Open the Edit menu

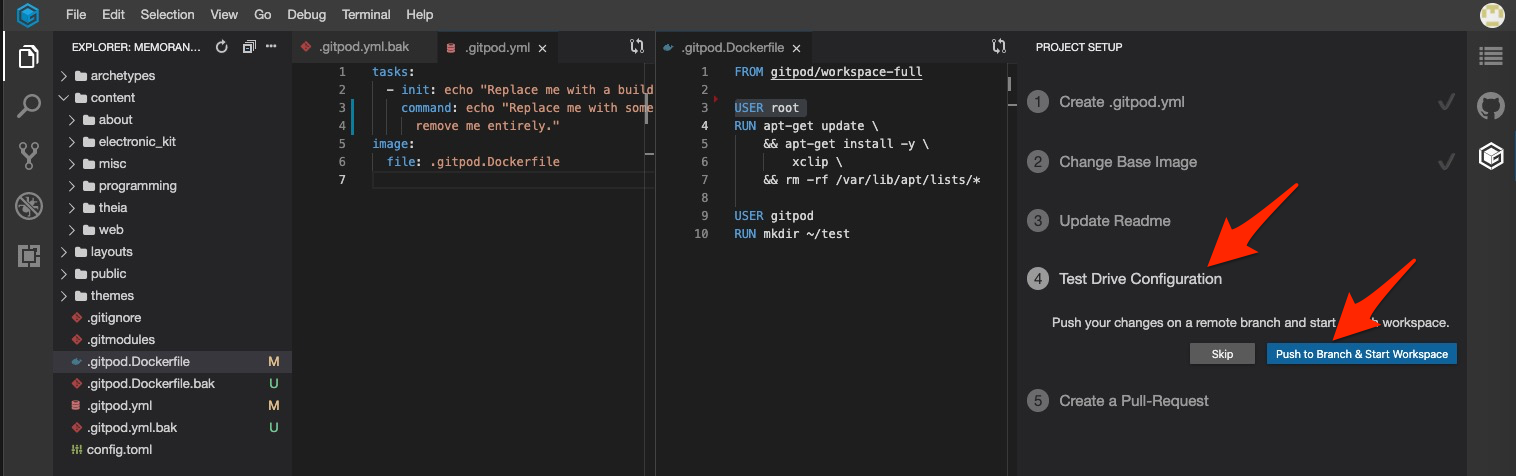[113, 15]
